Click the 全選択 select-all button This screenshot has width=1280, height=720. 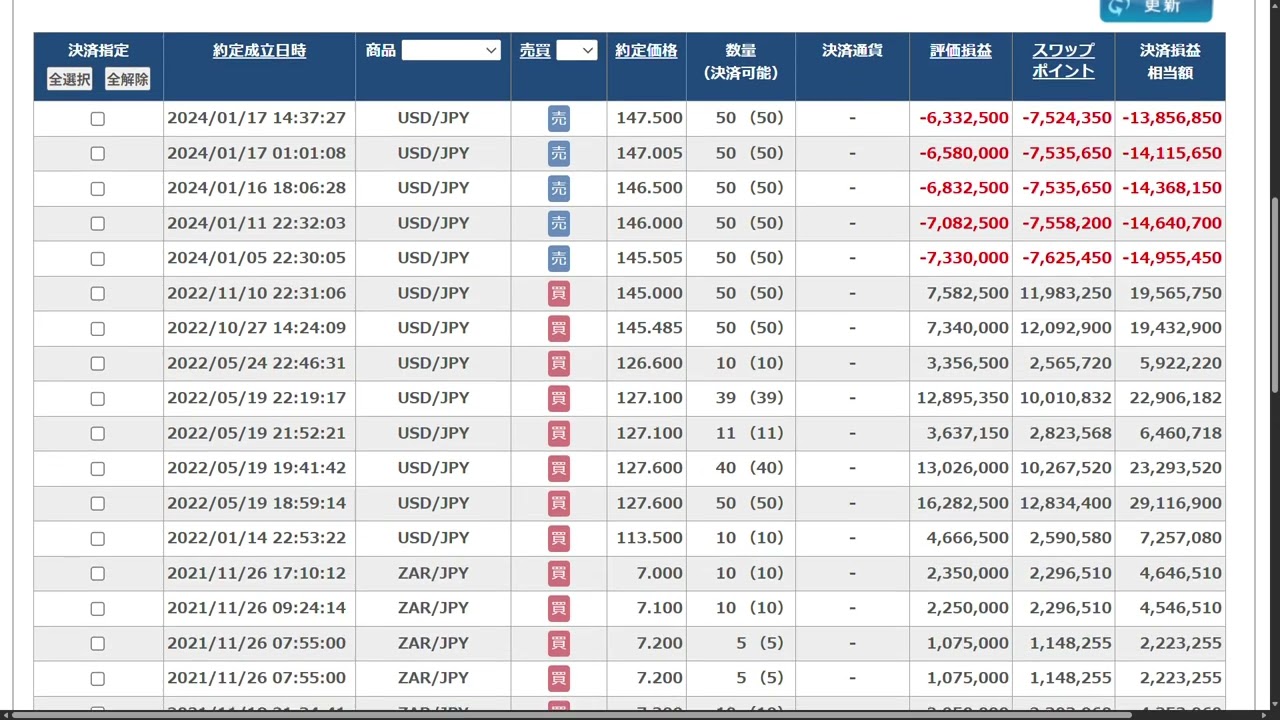tap(69, 79)
